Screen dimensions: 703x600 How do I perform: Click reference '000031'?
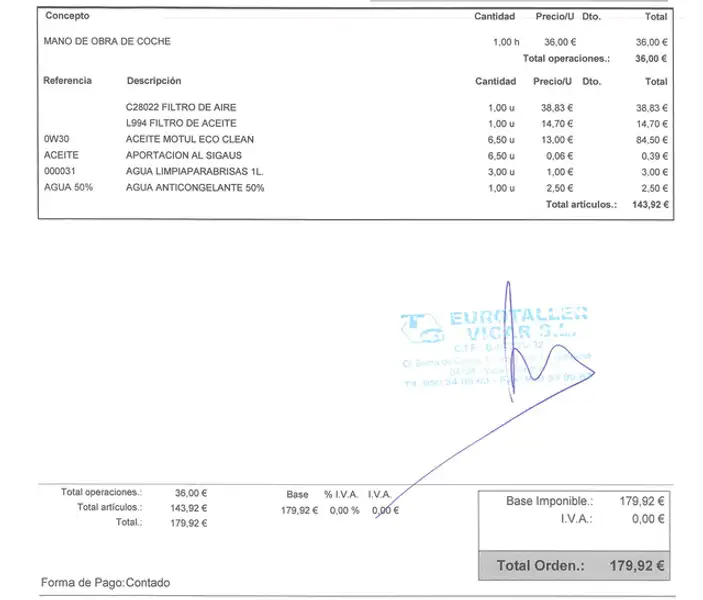60,171
